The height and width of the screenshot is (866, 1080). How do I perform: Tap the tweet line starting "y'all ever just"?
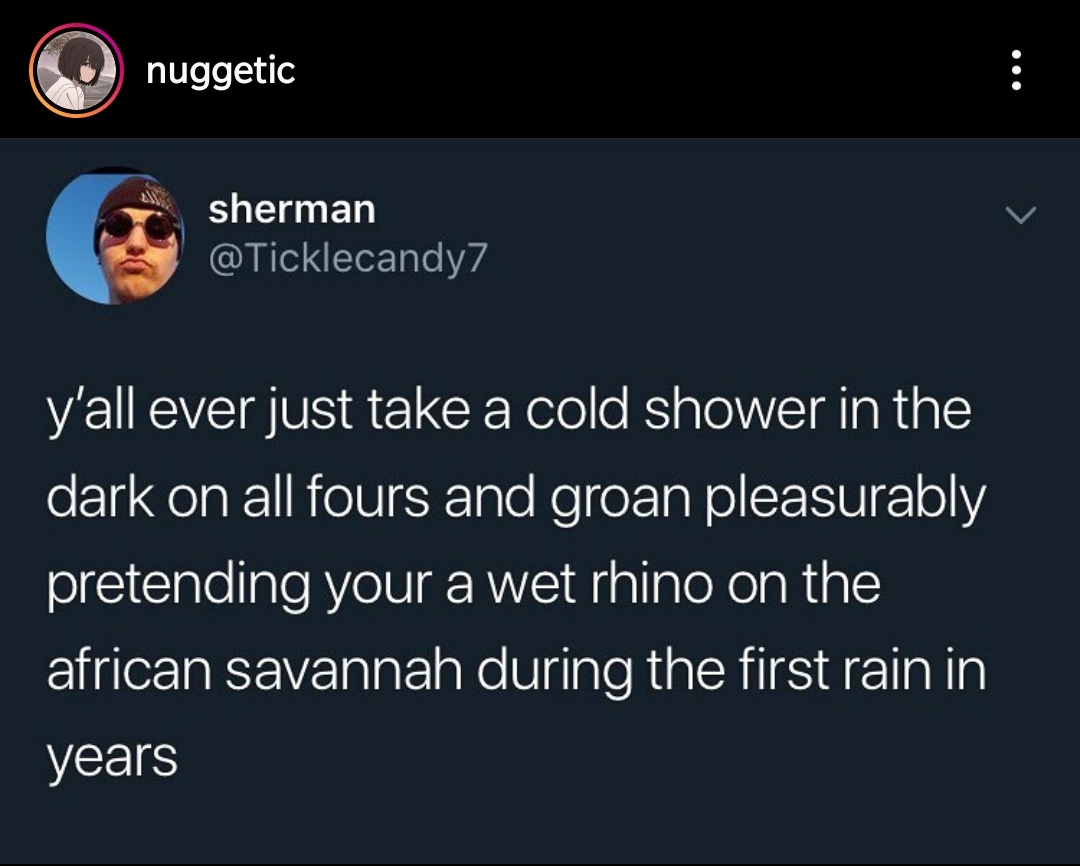[509, 411]
